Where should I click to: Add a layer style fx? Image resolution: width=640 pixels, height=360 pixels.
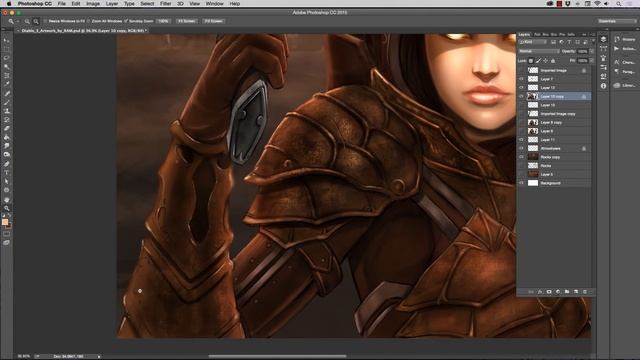tap(540, 292)
